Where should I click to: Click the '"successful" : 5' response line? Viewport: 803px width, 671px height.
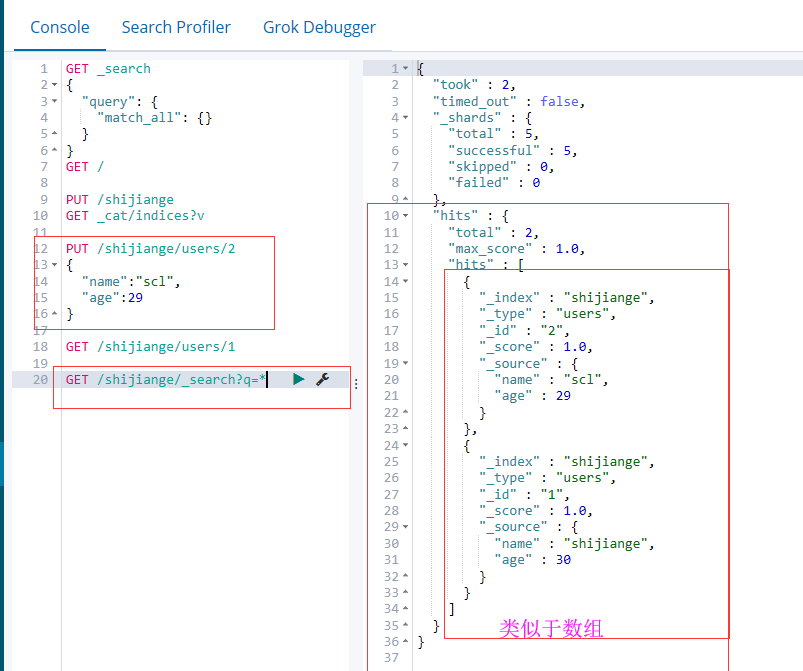512,151
